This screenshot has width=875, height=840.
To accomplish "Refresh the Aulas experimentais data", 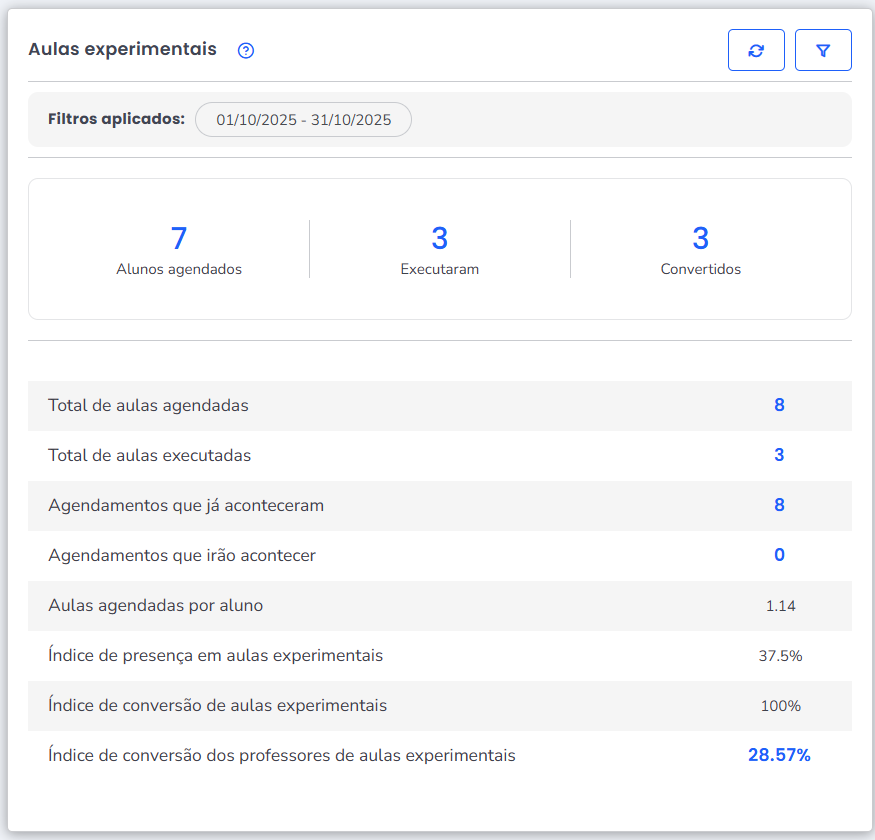I will pyautogui.click(x=756, y=50).
